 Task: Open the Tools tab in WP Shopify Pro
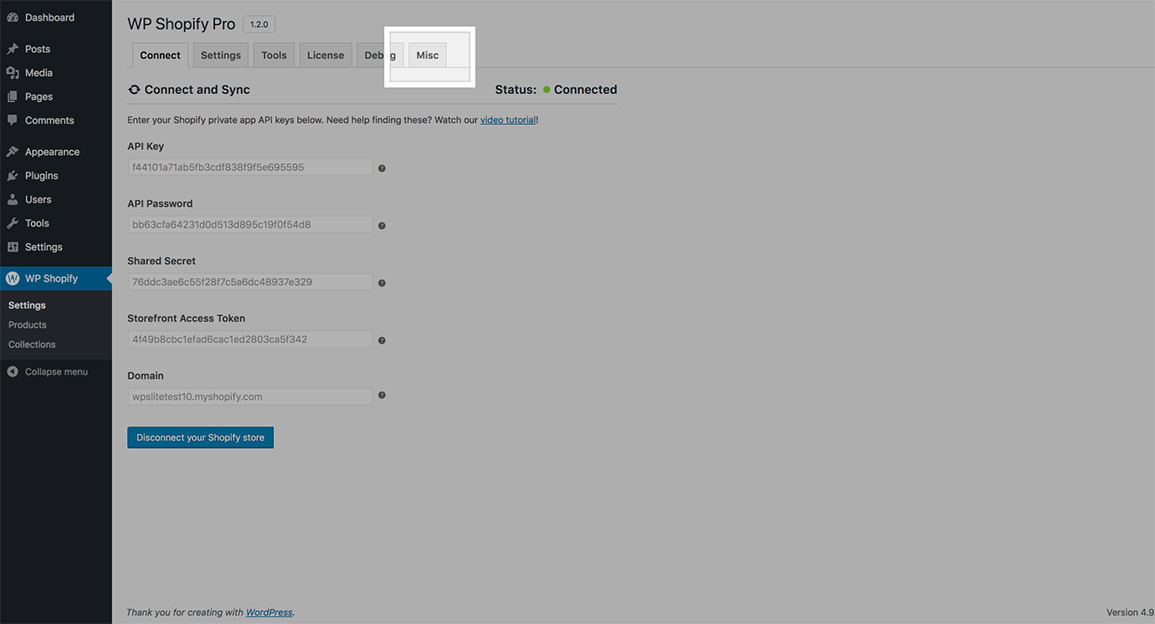click(x=274, y=55)
